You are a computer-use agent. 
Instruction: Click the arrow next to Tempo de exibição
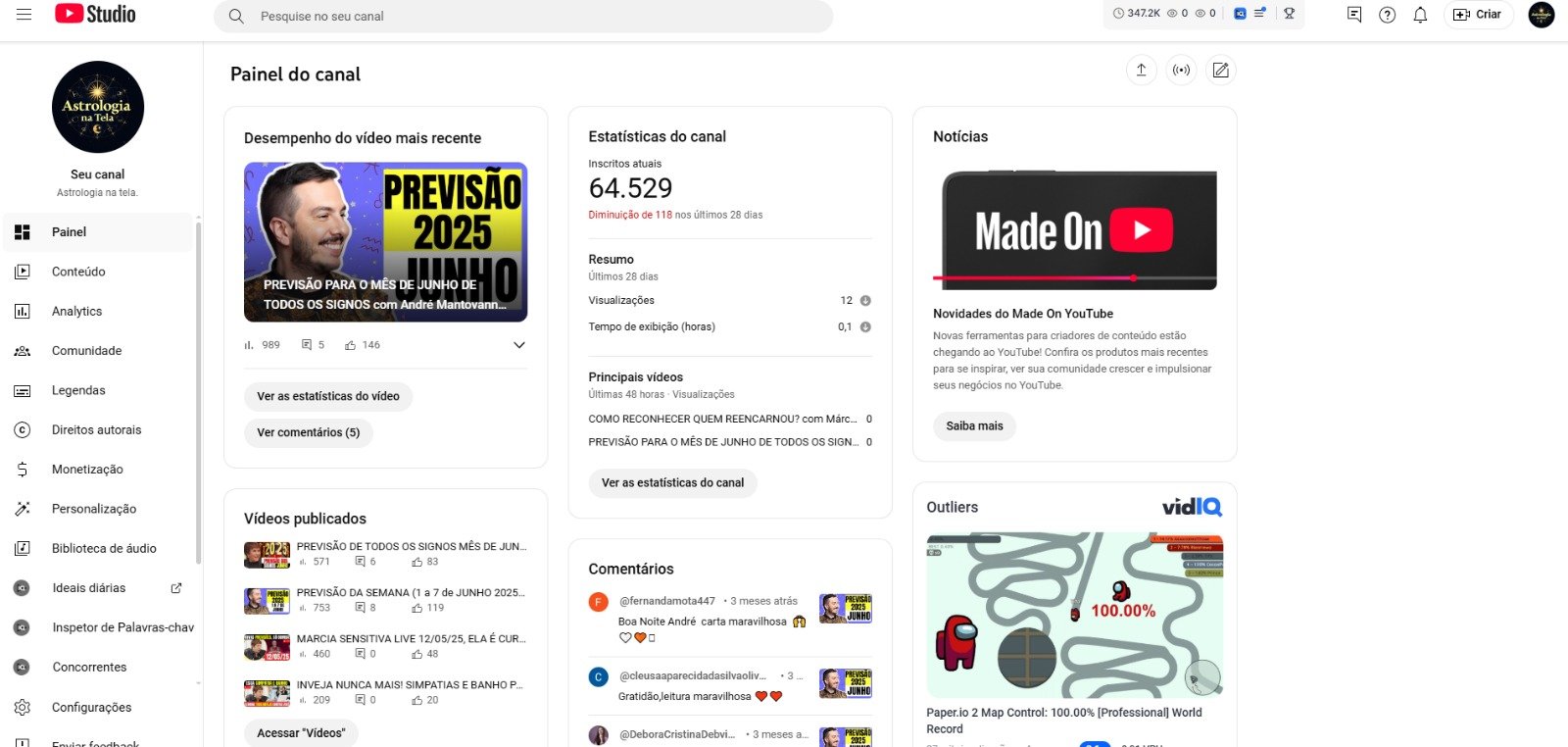(x=865, y=327)
